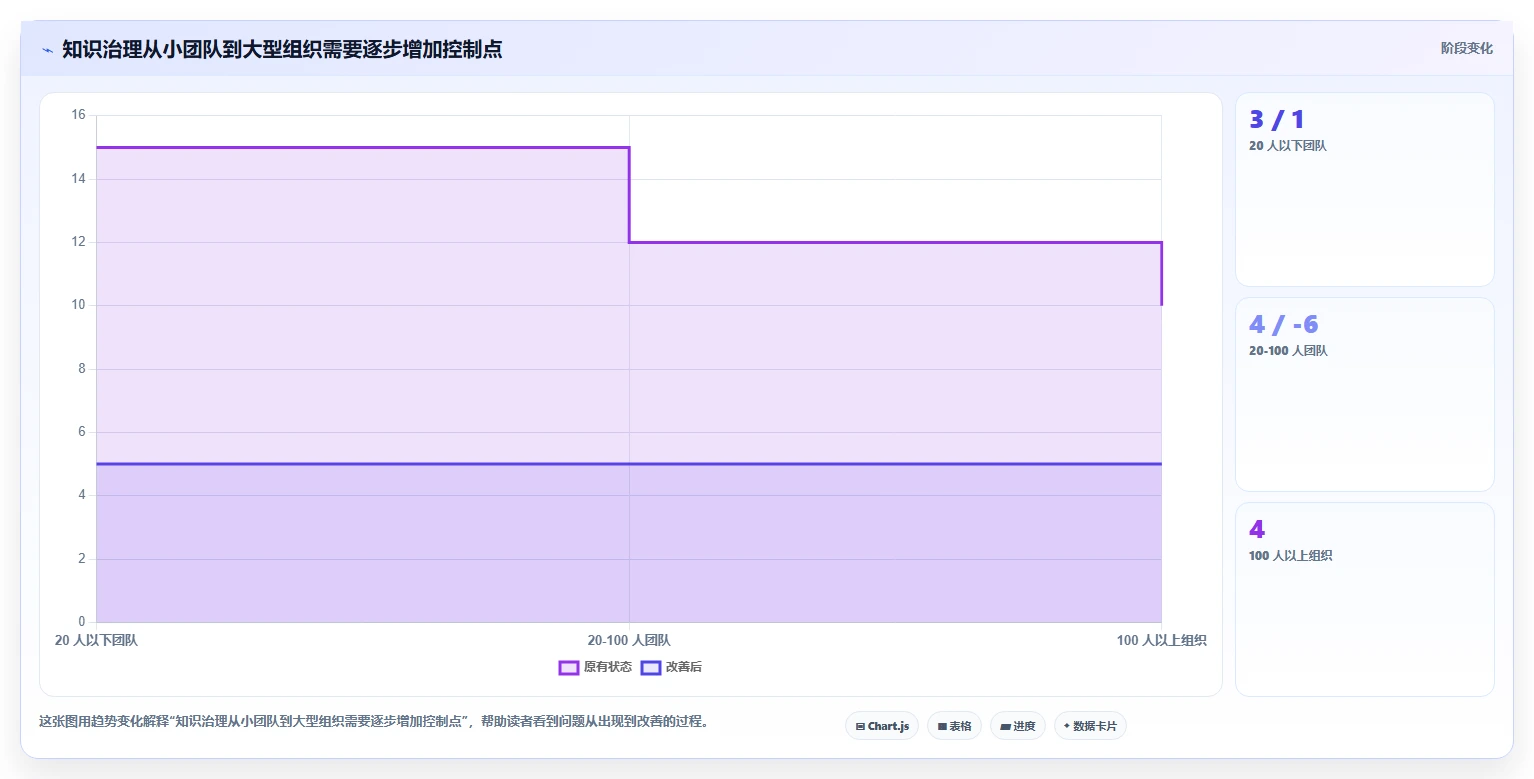Click the chart icon beside the title
This screenshot has width=1534, height=779.
[x=47, y=50]
